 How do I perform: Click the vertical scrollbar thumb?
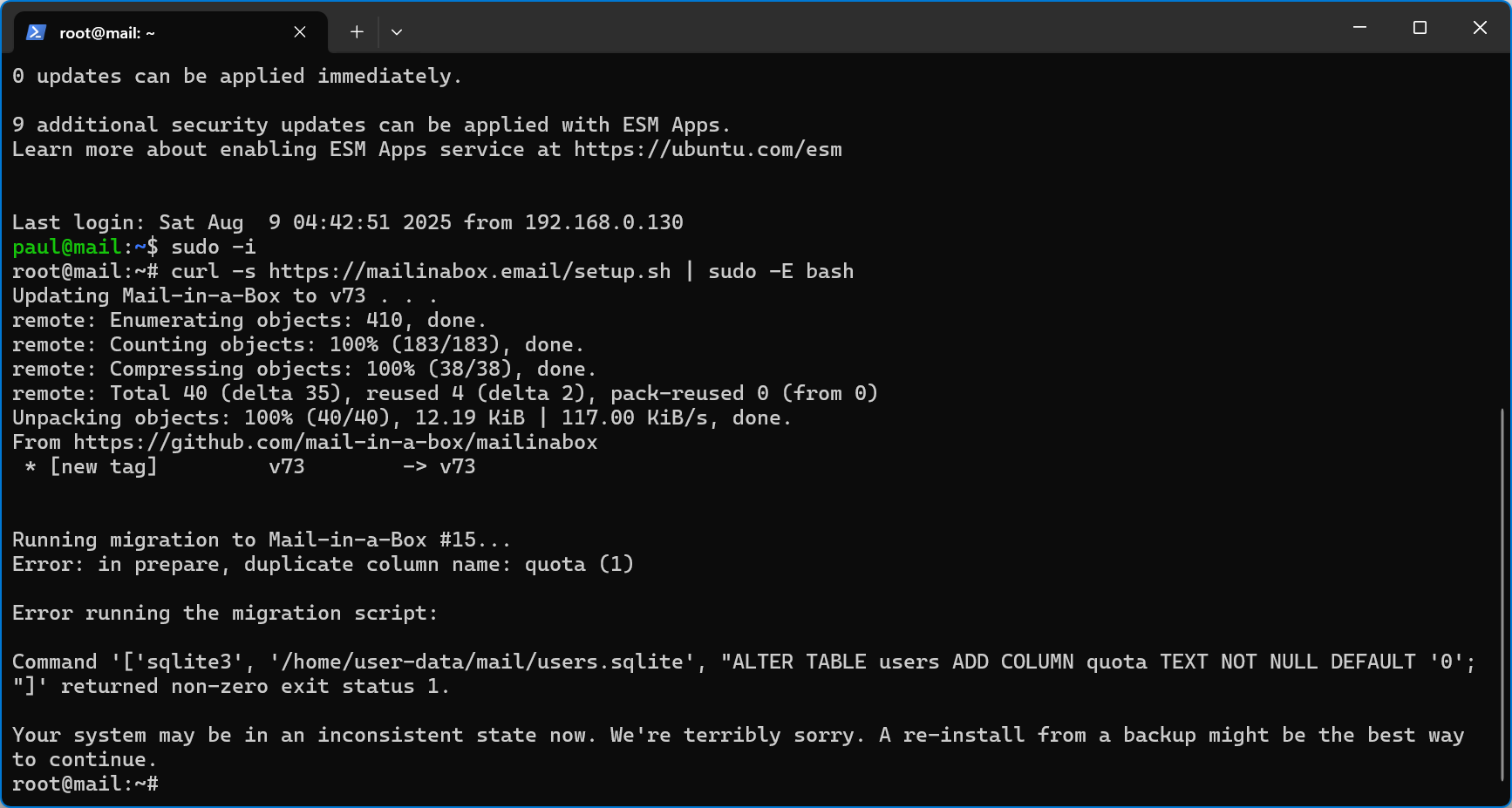click(1502, 594)
